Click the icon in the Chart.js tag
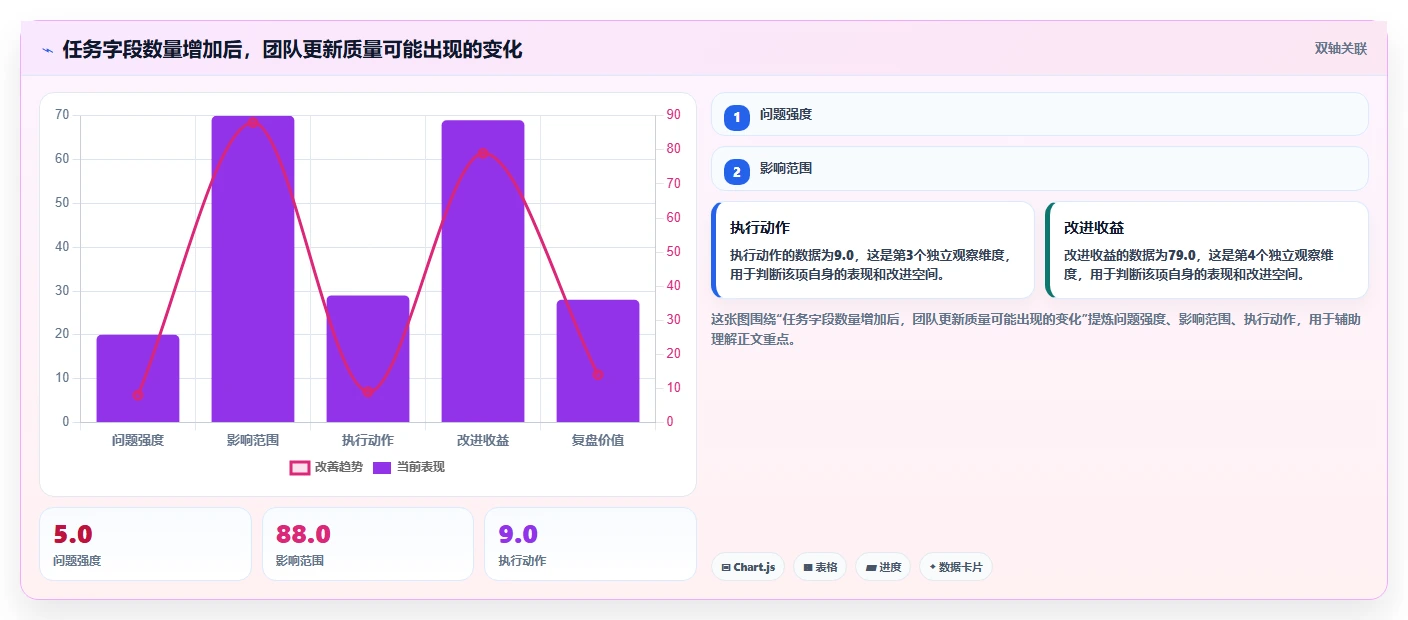1408x620 pixels. [726, 567]
